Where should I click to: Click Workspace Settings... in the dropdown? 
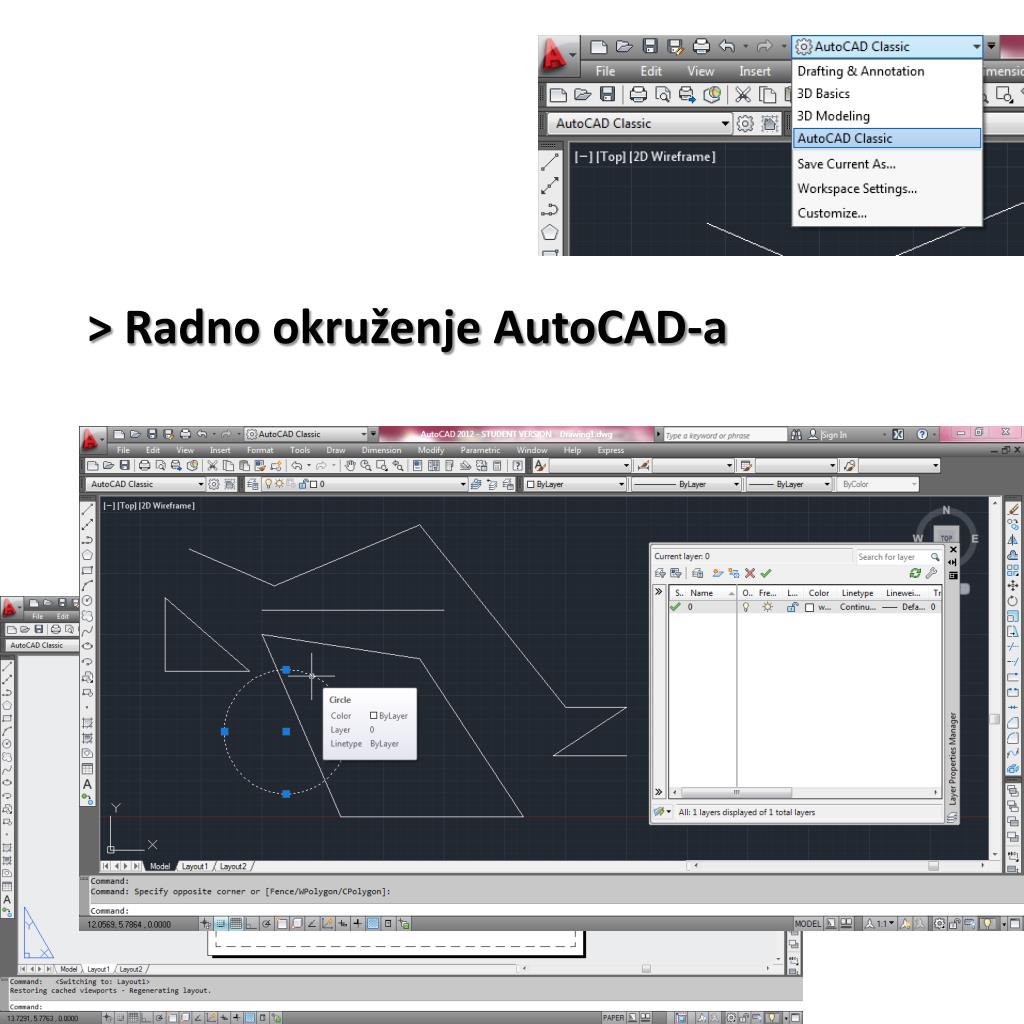(856, 188)
